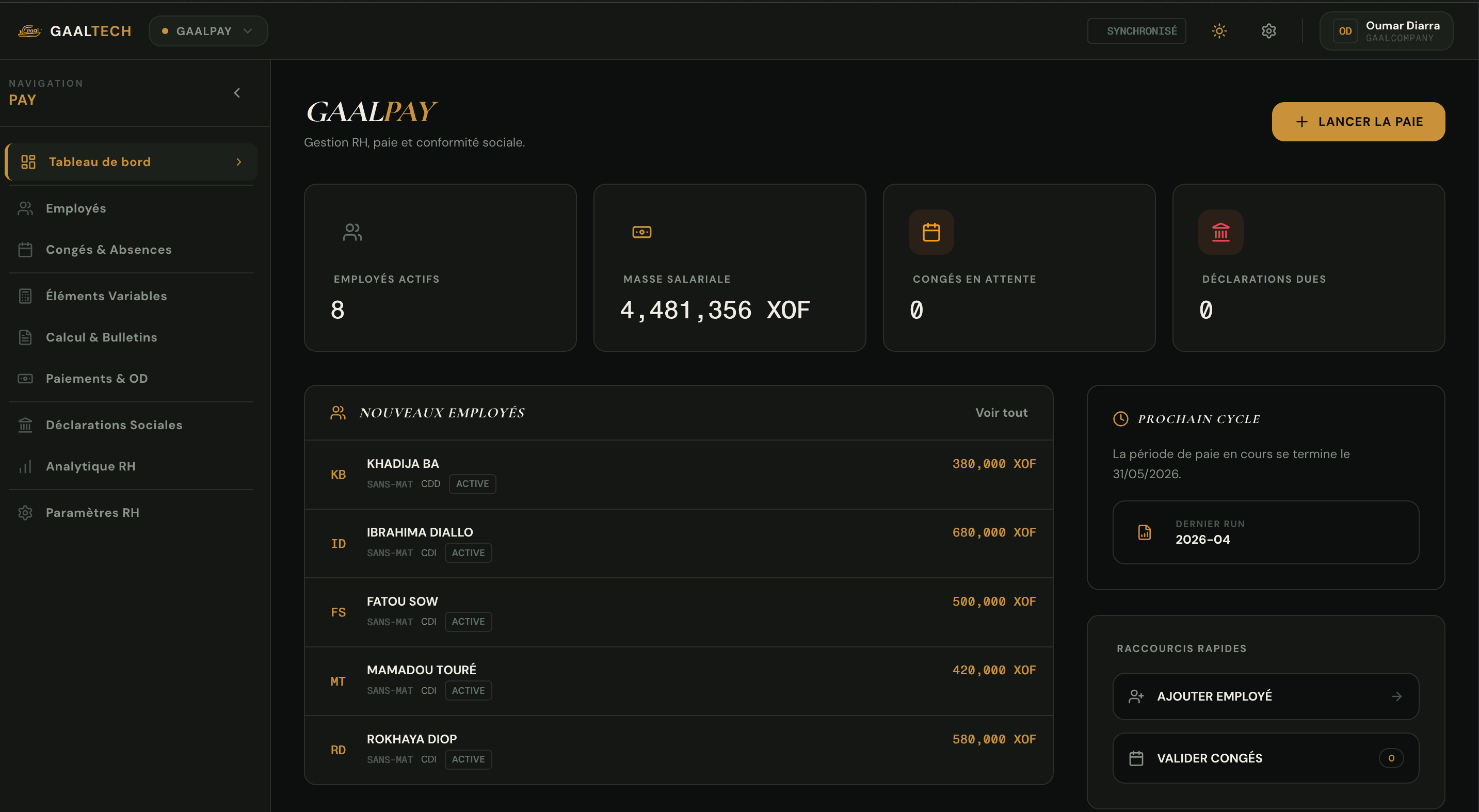1479x812 pixels.
Task: Click the Employés people icon
Action: 25,208
